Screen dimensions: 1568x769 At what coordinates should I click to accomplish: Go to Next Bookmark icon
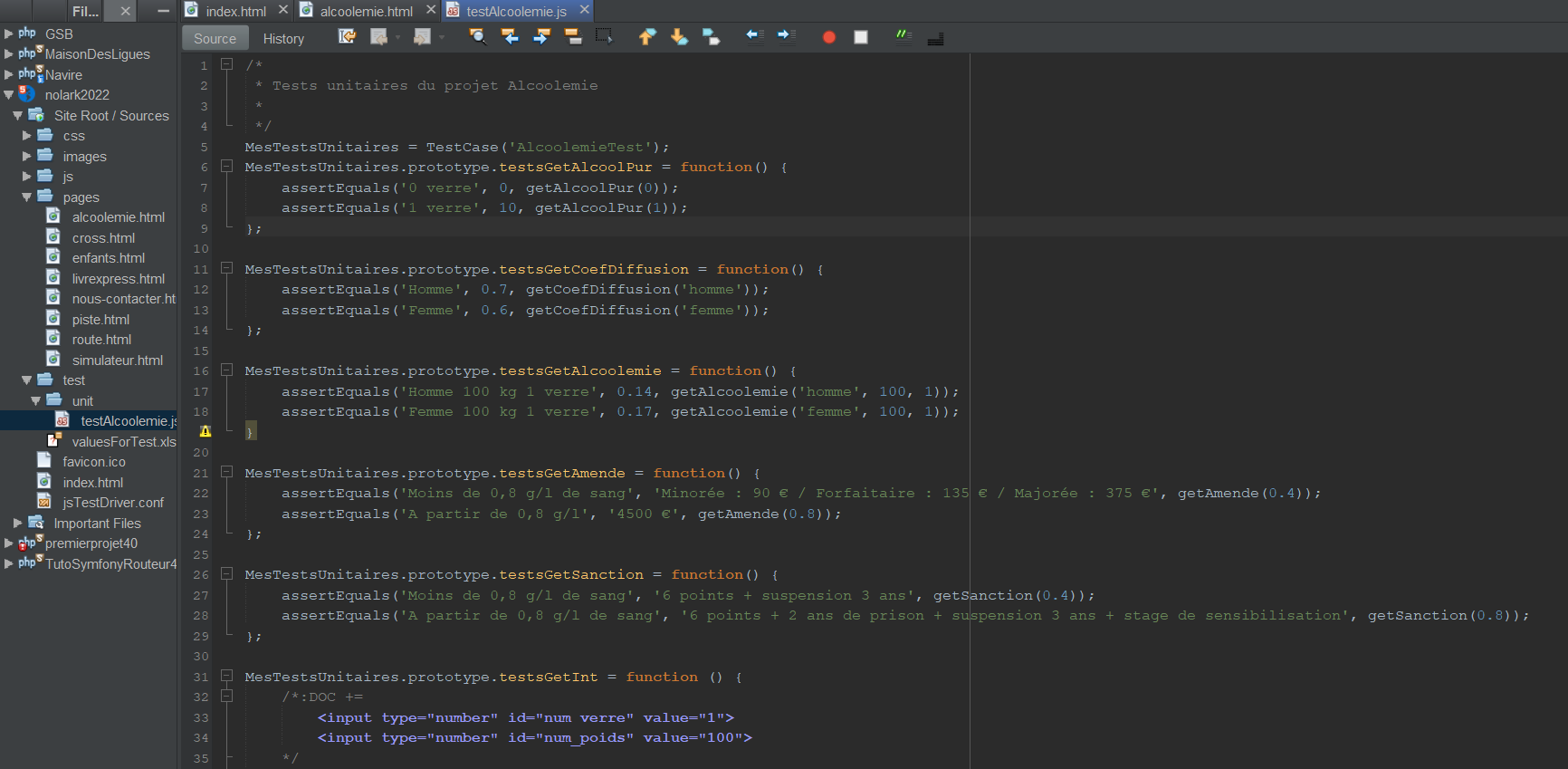(679, 37)
